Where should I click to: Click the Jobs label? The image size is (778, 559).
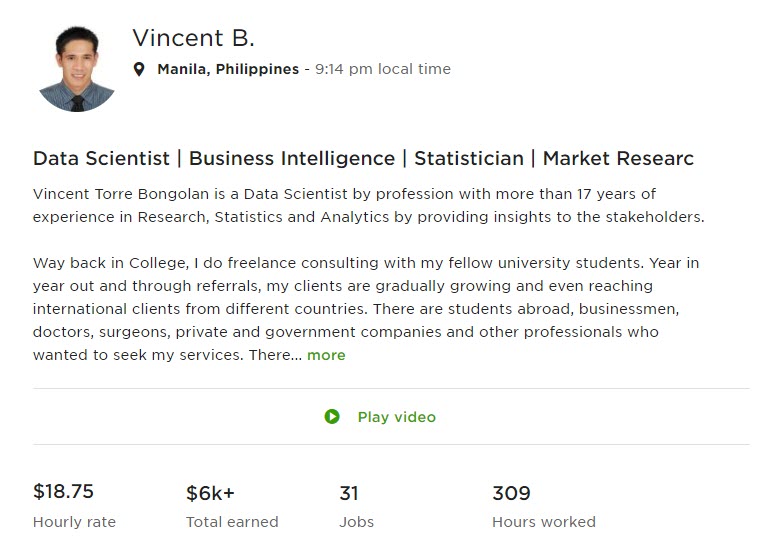[x=357, y=522]
